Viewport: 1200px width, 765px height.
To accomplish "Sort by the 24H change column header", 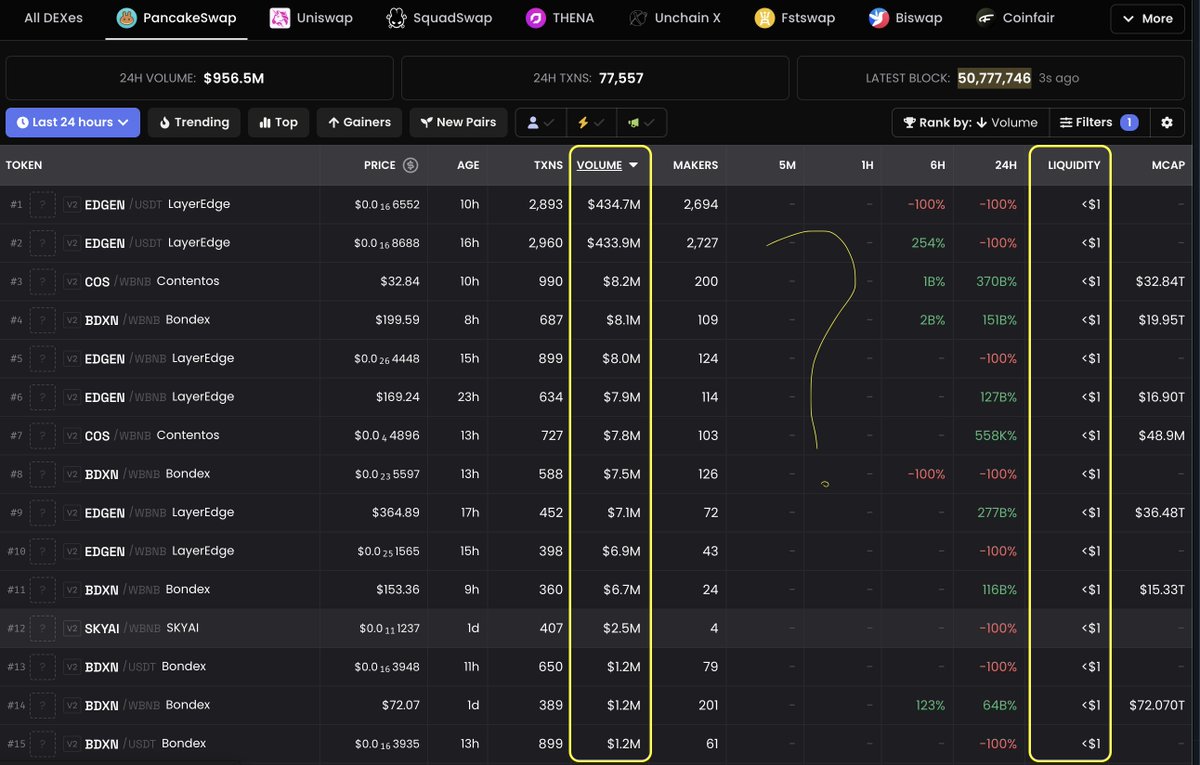I will pyautogui.click(x=1006, y=165).
